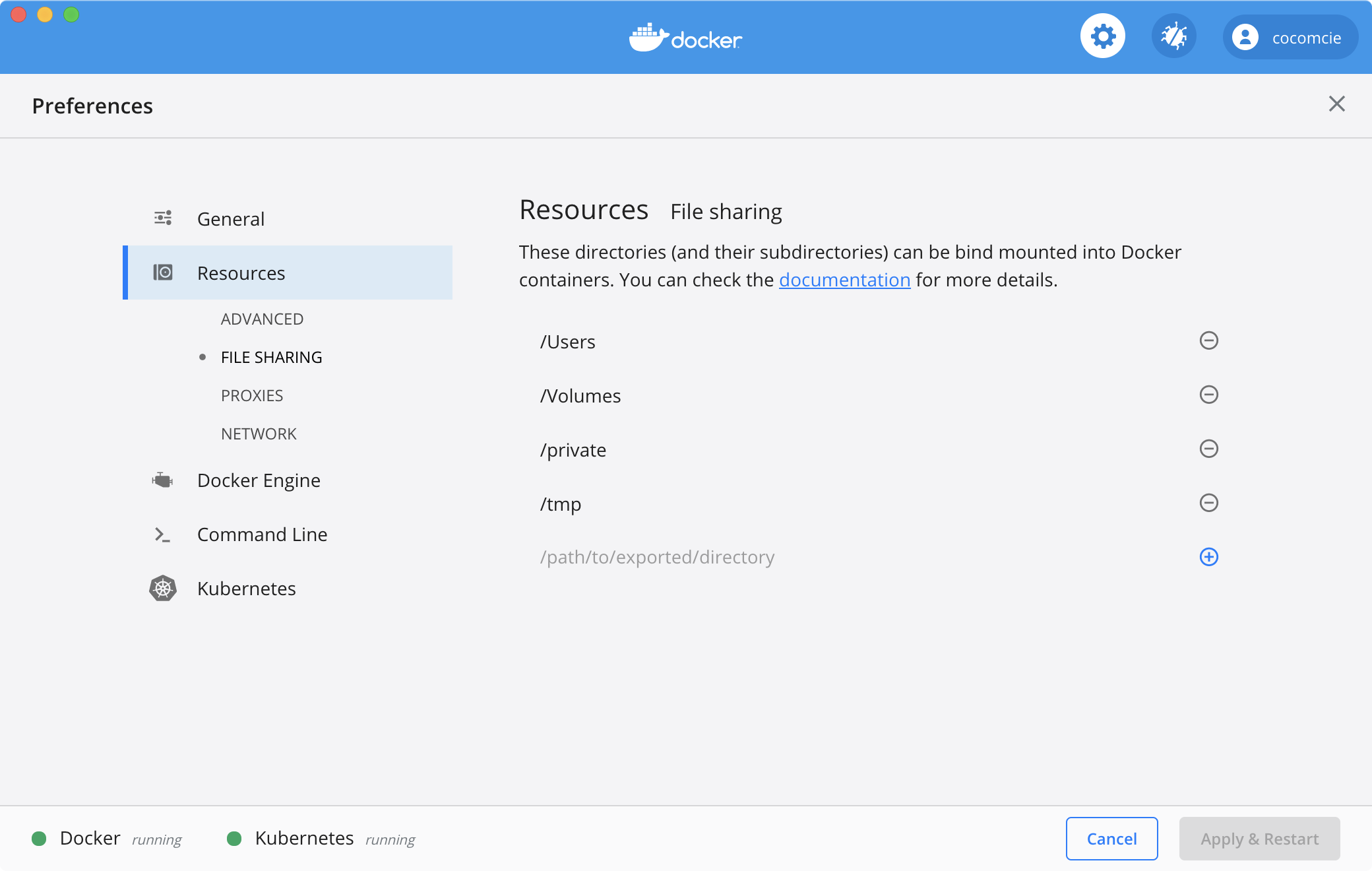Remove the /tmp shared directory
This screenshot has width=1372, height=871.
[1208, 503]
